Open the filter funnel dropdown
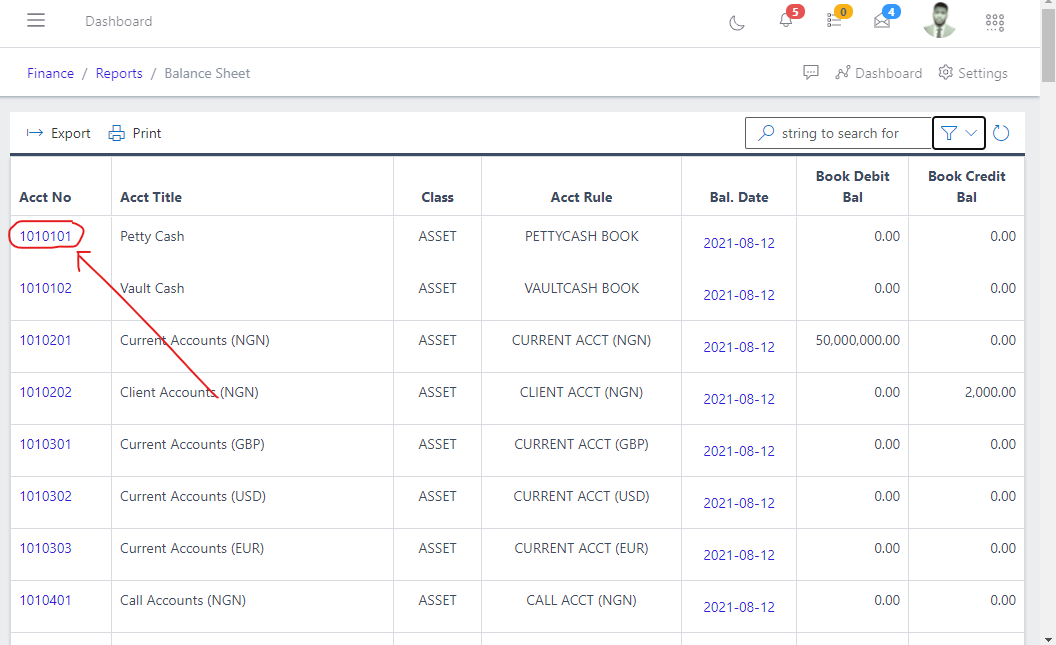The height and width of the screenshot is (645, 1056). point(959,133)
